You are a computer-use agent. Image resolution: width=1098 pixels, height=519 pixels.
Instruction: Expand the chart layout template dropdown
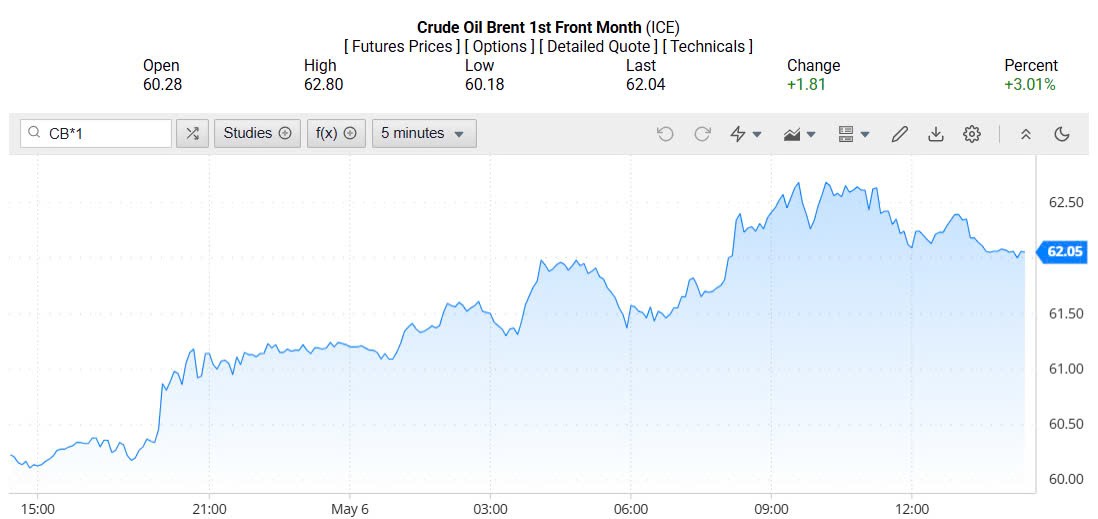pyautogui.click(x=853, y=134)
